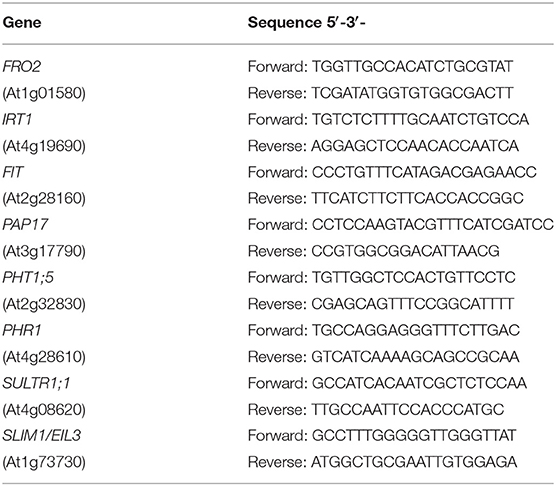Select the FRO2 gene name
Image resolution: width=556 pixels, height=486 pixels.
(21, 66)
